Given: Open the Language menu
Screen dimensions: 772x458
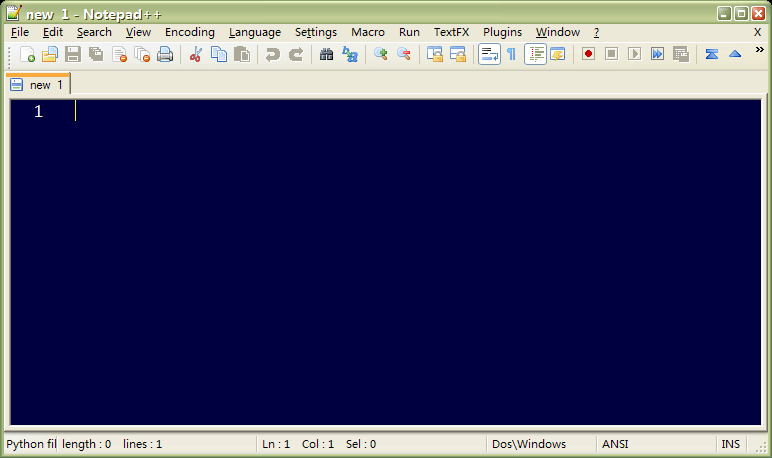Looking at the screenshot, I should [x=255, y=32].
